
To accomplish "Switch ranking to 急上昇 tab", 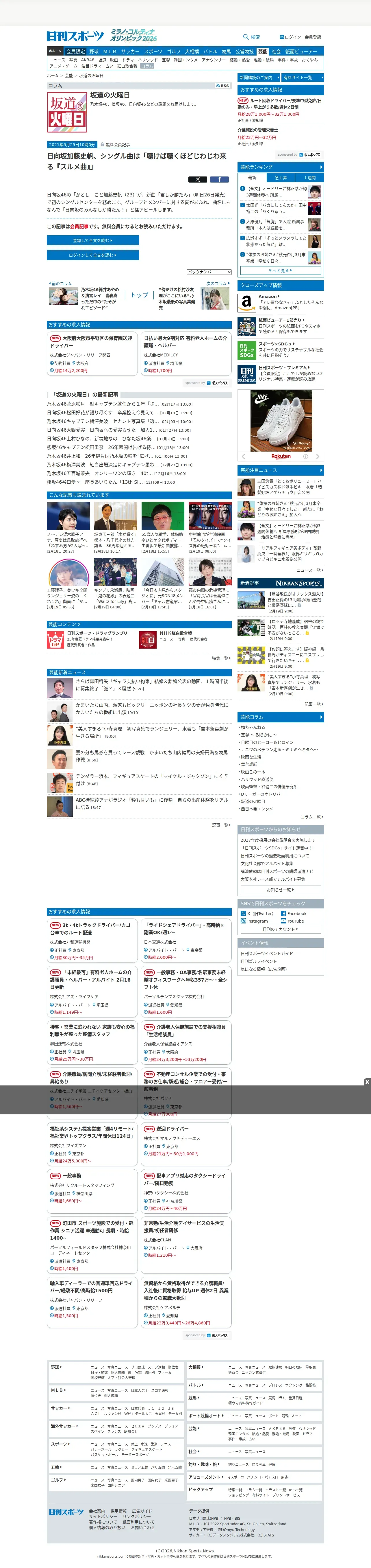I will (280, 178).
